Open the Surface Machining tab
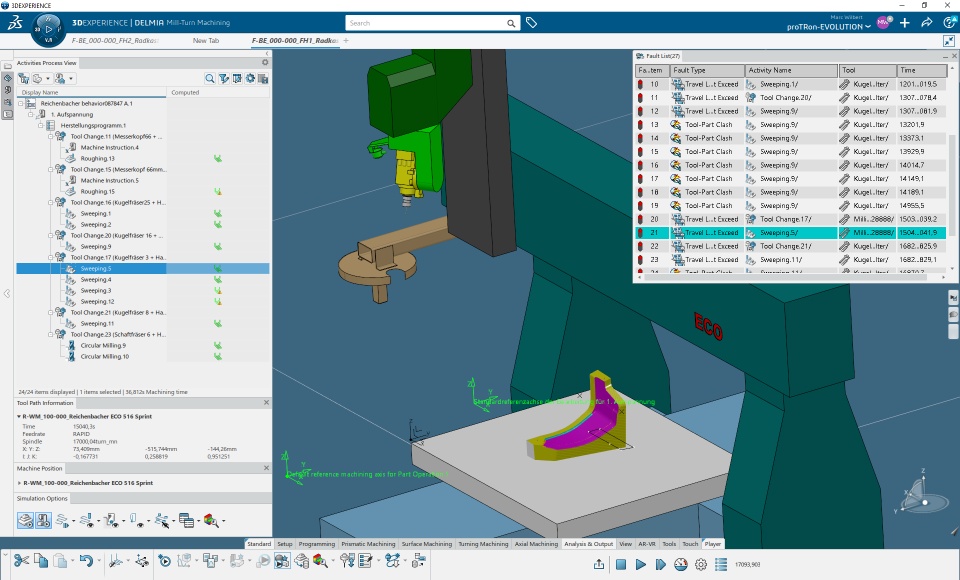This screenshot has height=580, width=960. tap(427, 544)
